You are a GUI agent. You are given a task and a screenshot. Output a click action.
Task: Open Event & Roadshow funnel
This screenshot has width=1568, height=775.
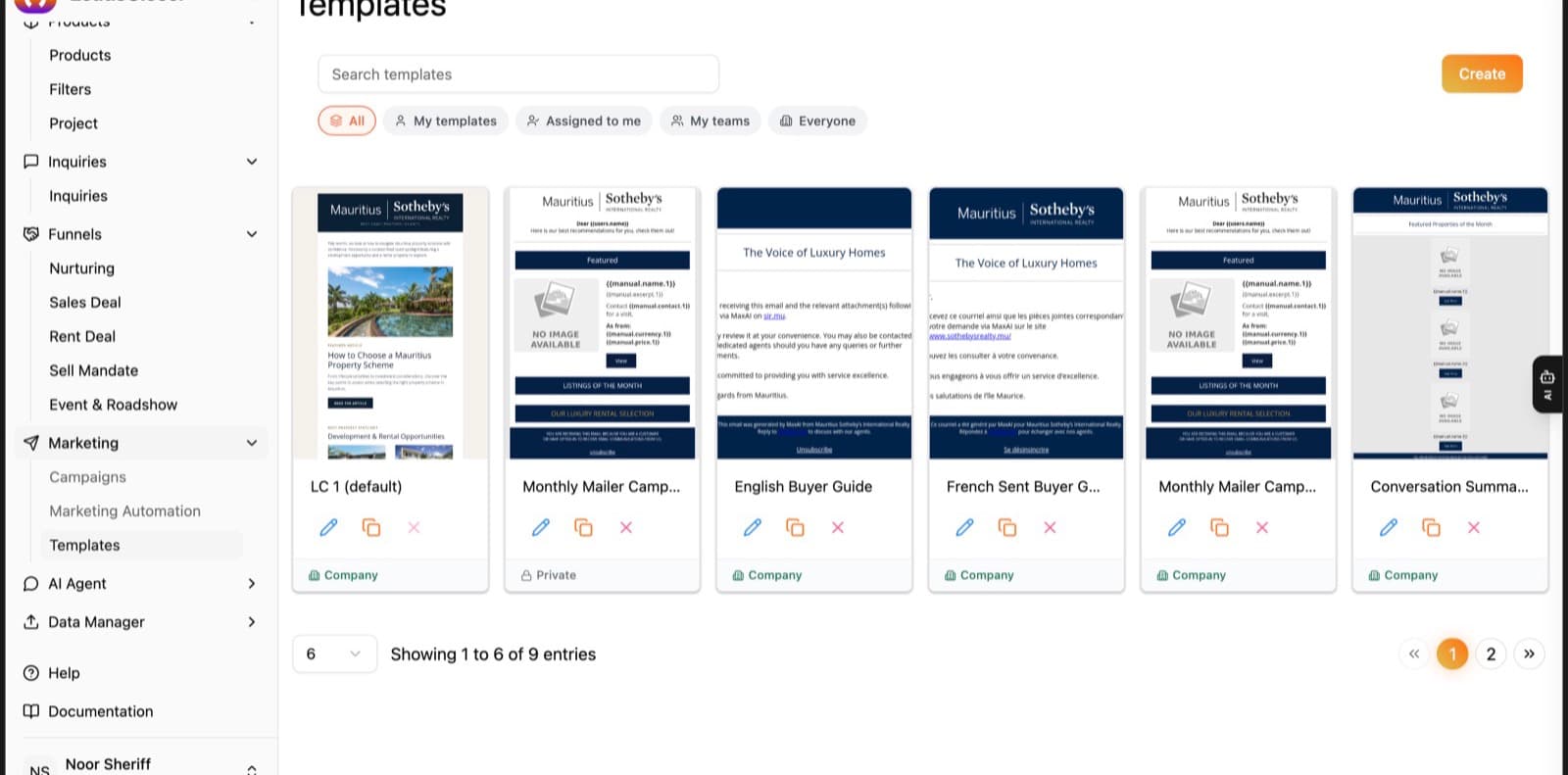point(114,405)
